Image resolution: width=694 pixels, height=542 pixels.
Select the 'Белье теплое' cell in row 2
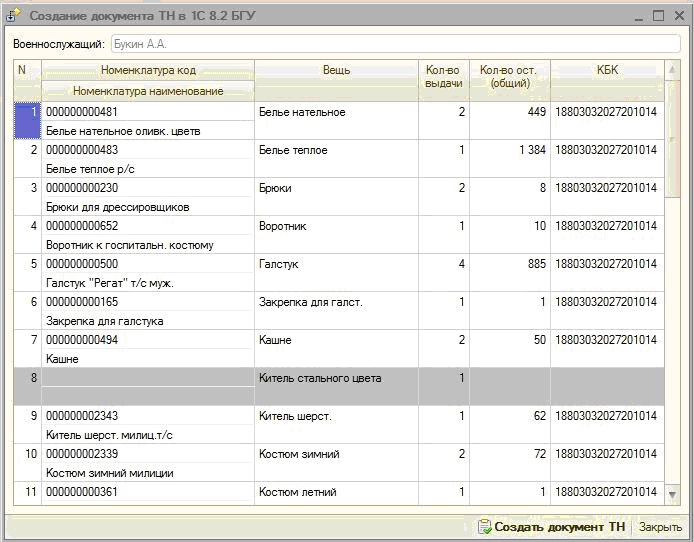pos(336,150)
